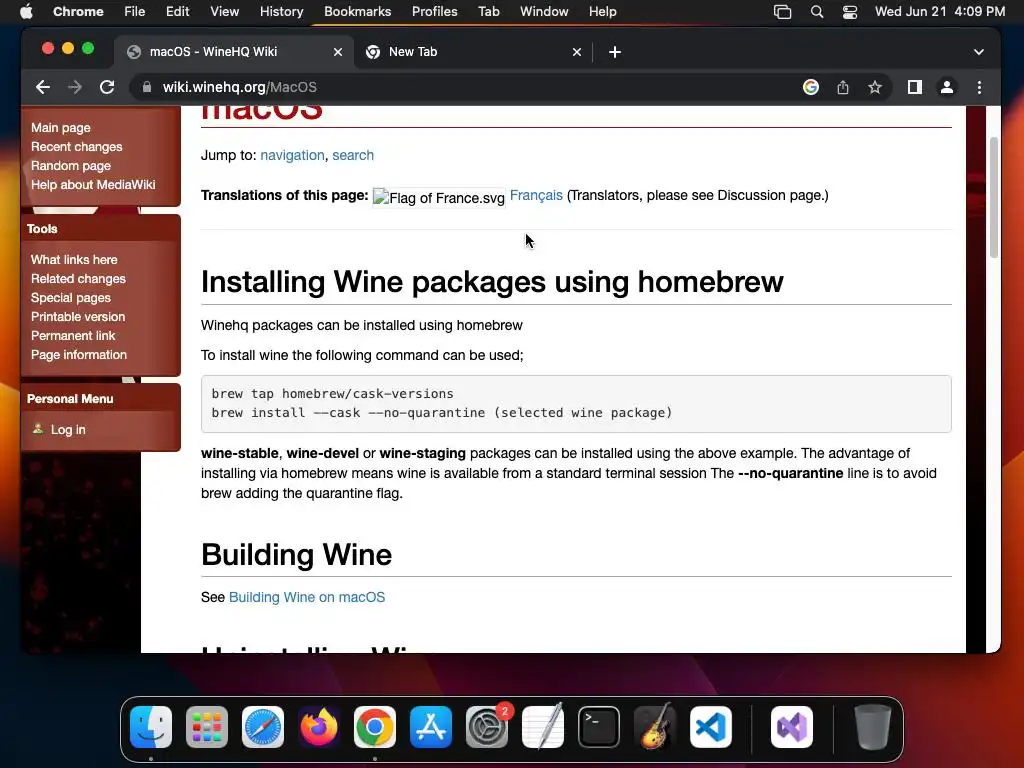Open a new tab with plus button
Screen dimensions: 1024x768
(x=615, y=52)
